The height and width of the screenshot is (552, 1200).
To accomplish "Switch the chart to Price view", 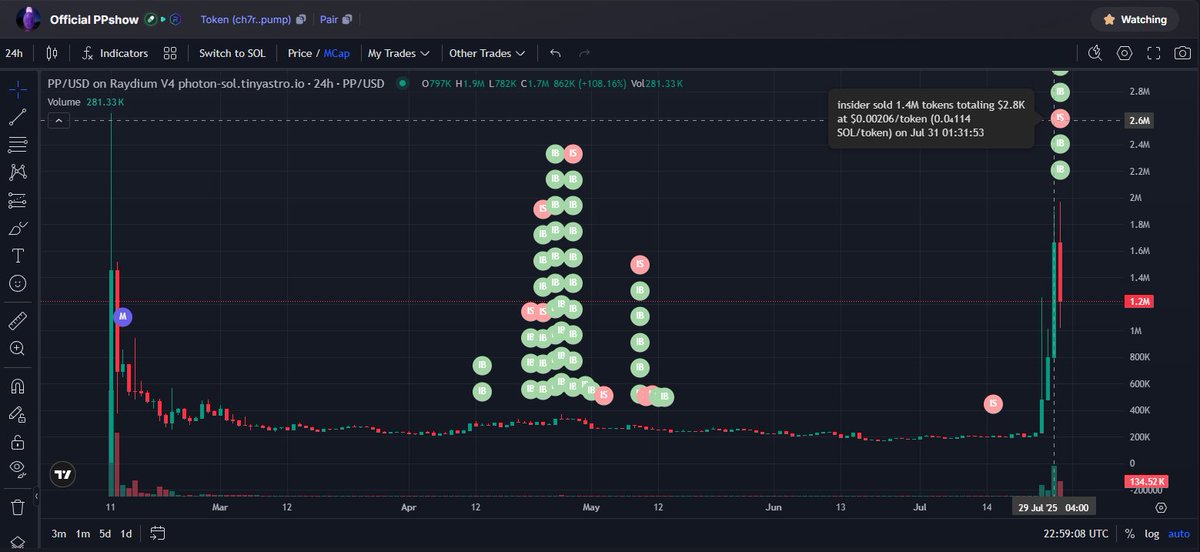I will tap(300, 53).
